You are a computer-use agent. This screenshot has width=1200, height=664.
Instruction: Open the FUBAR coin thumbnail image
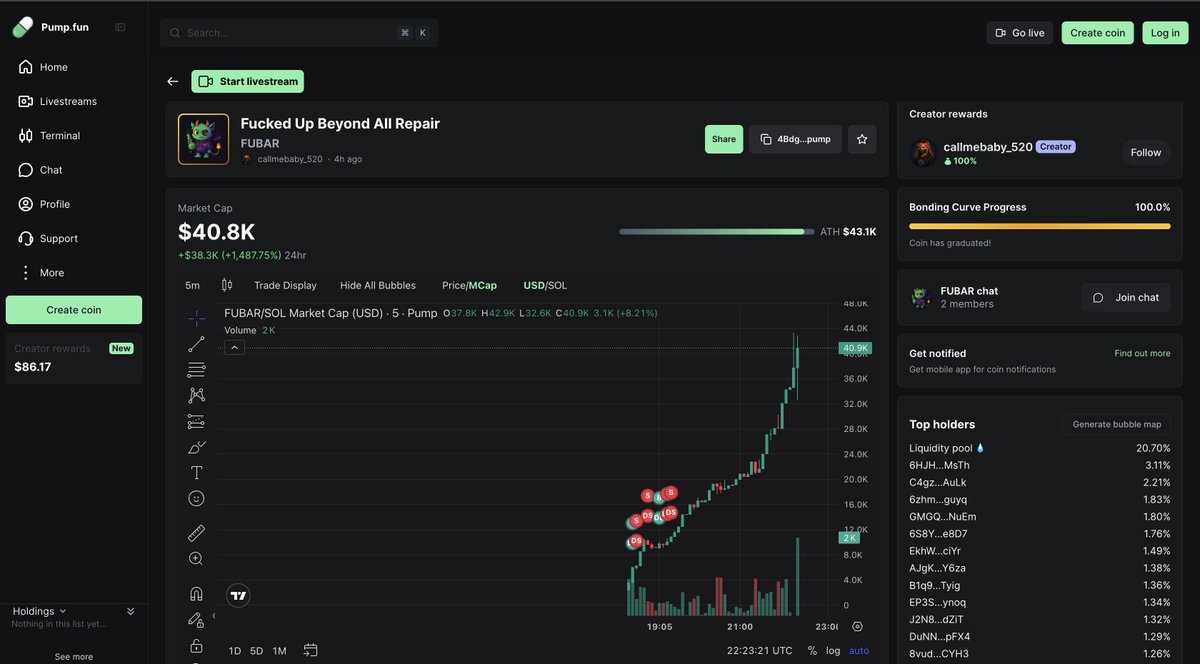pos(203,139)
